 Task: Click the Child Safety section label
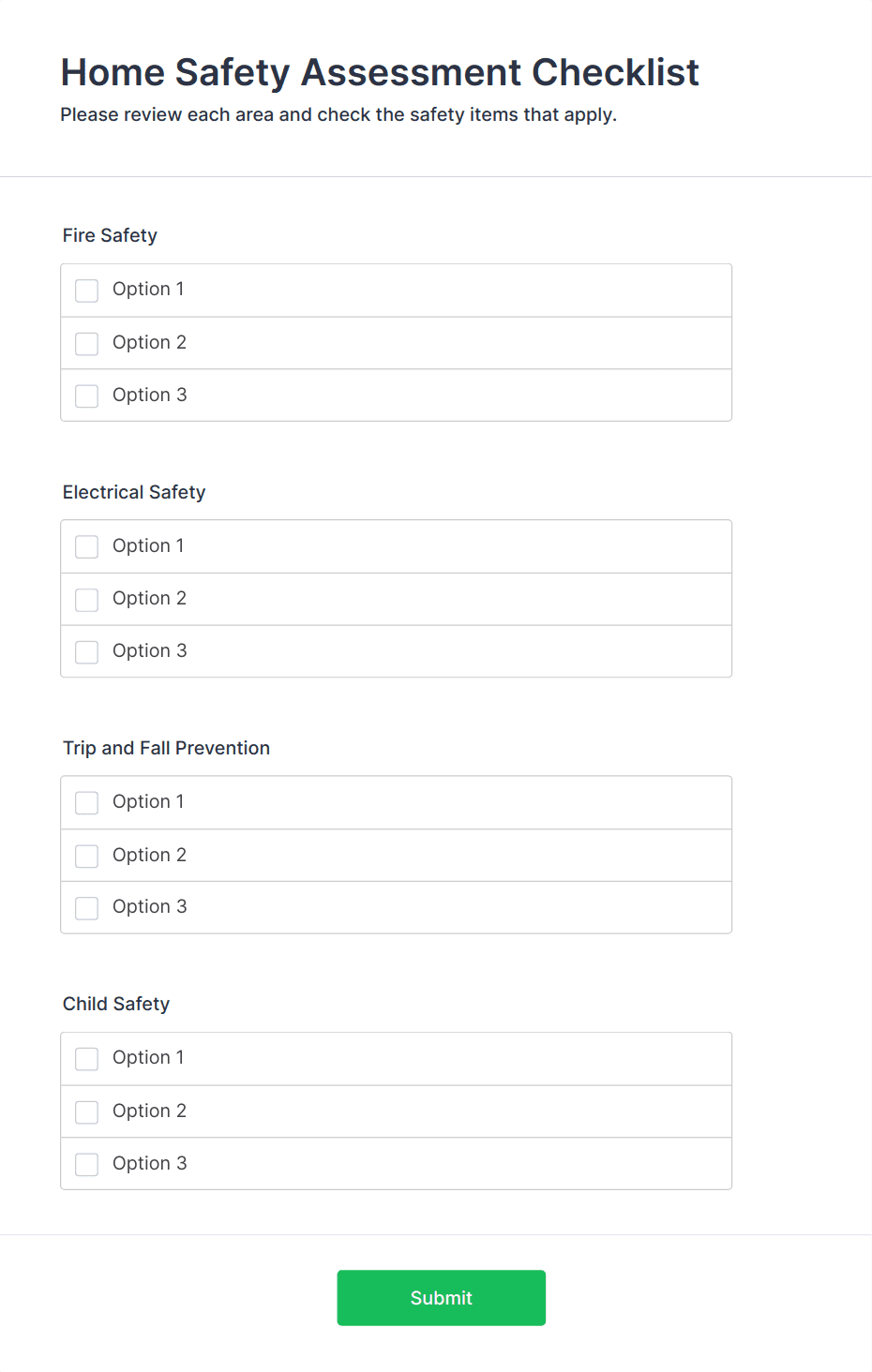point(116,1005)
